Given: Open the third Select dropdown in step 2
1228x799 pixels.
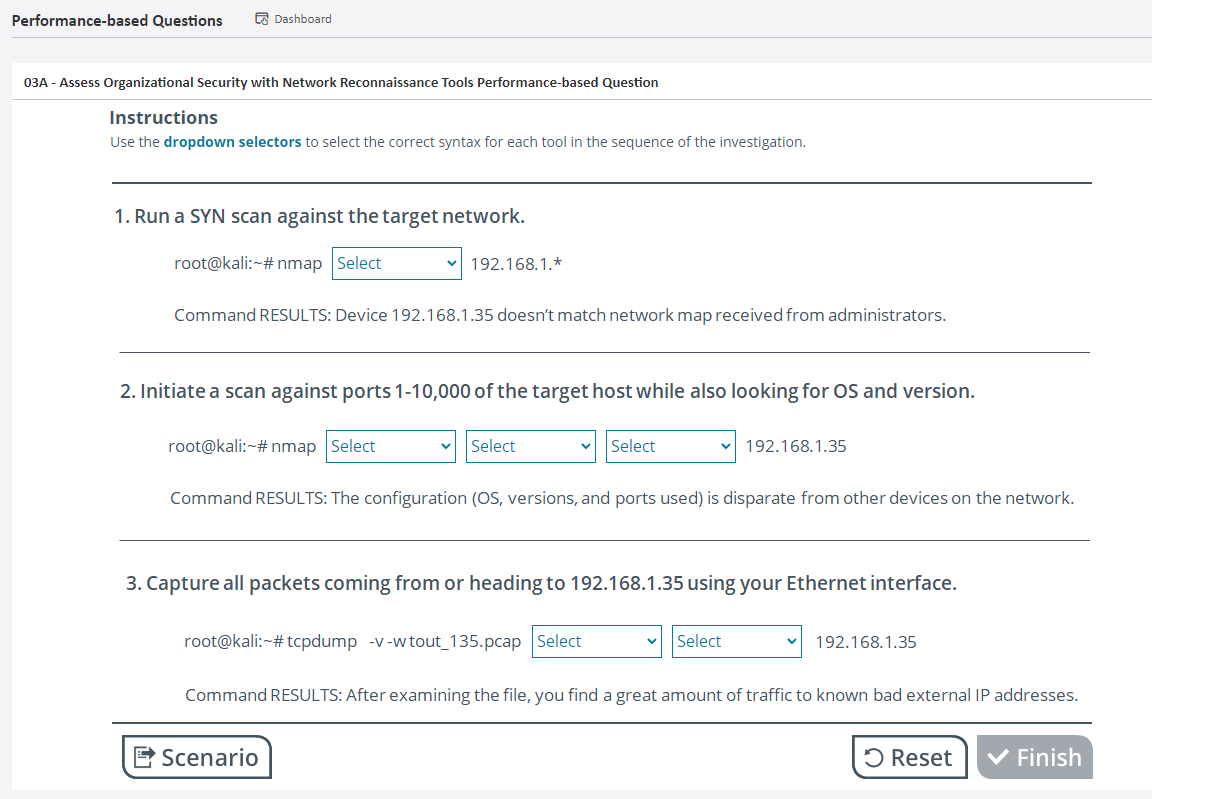Looking at the screenshot, I should [x=670, y=447].
